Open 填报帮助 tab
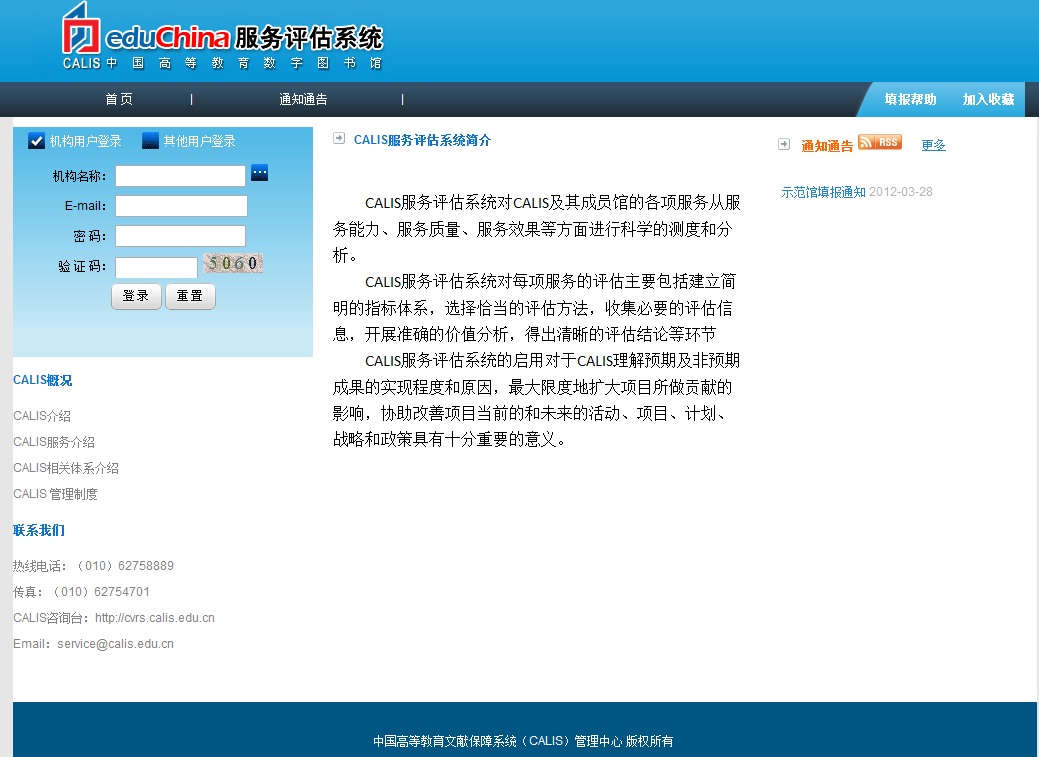 click(910, 99)
